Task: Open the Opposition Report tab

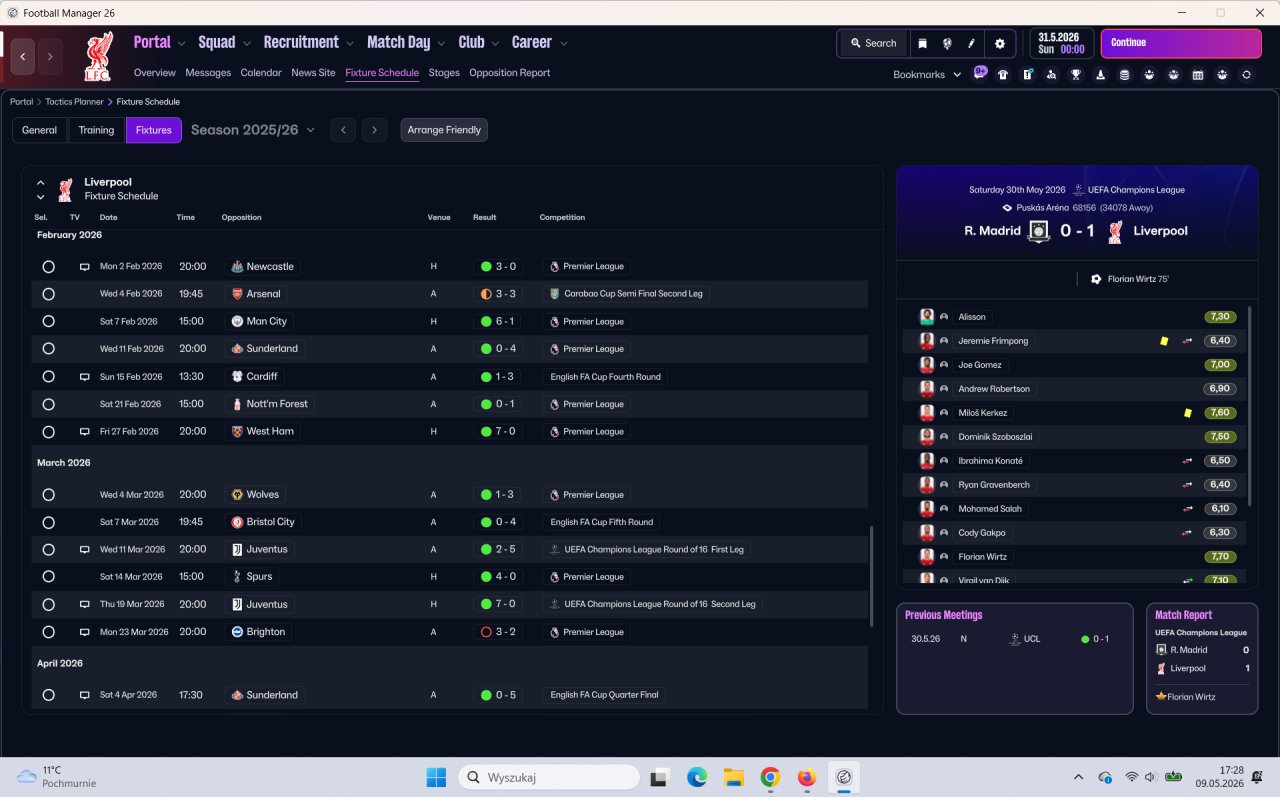Action: click(x=510, y=73)
